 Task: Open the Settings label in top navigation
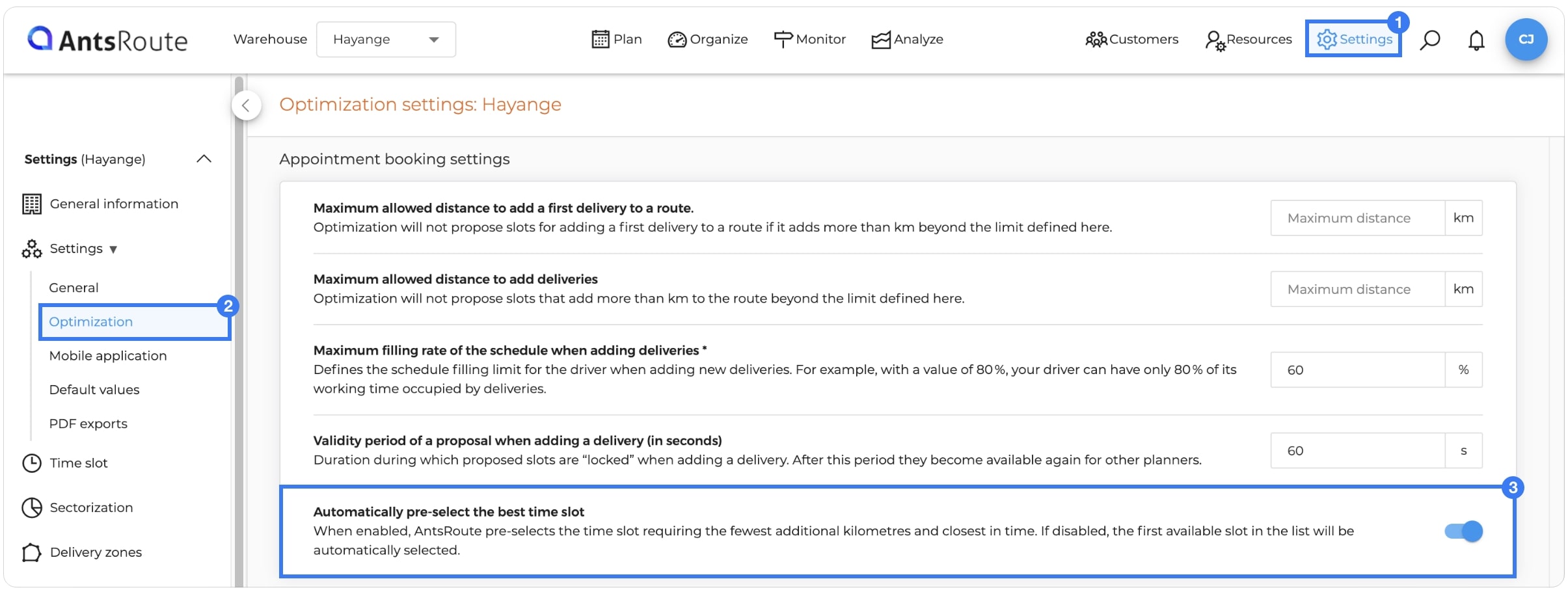point(1366,40)
